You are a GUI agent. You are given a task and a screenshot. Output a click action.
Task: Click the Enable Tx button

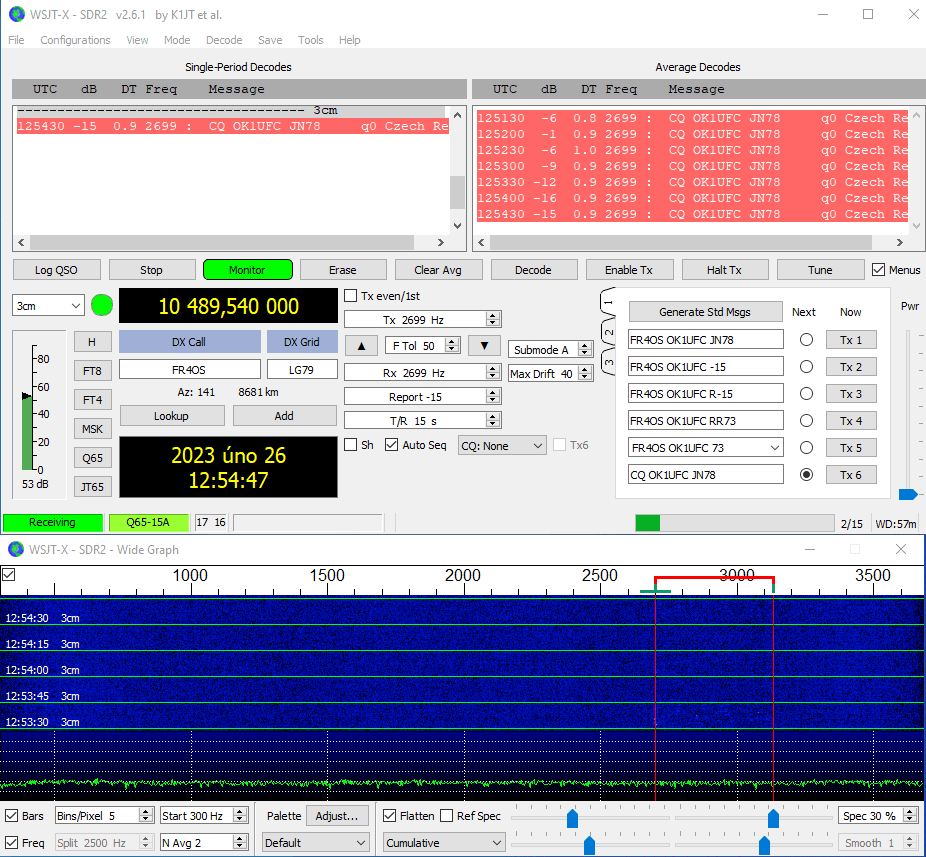coord(629,270)
